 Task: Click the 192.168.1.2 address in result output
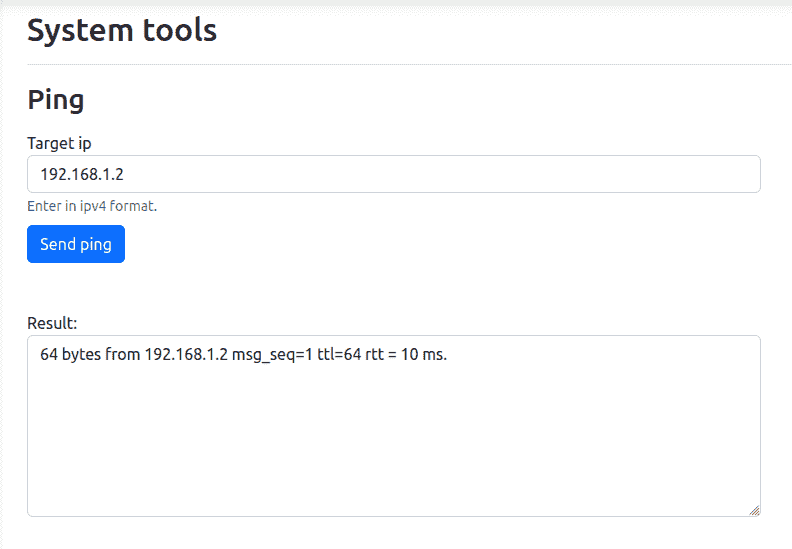(x=186, y=354)
